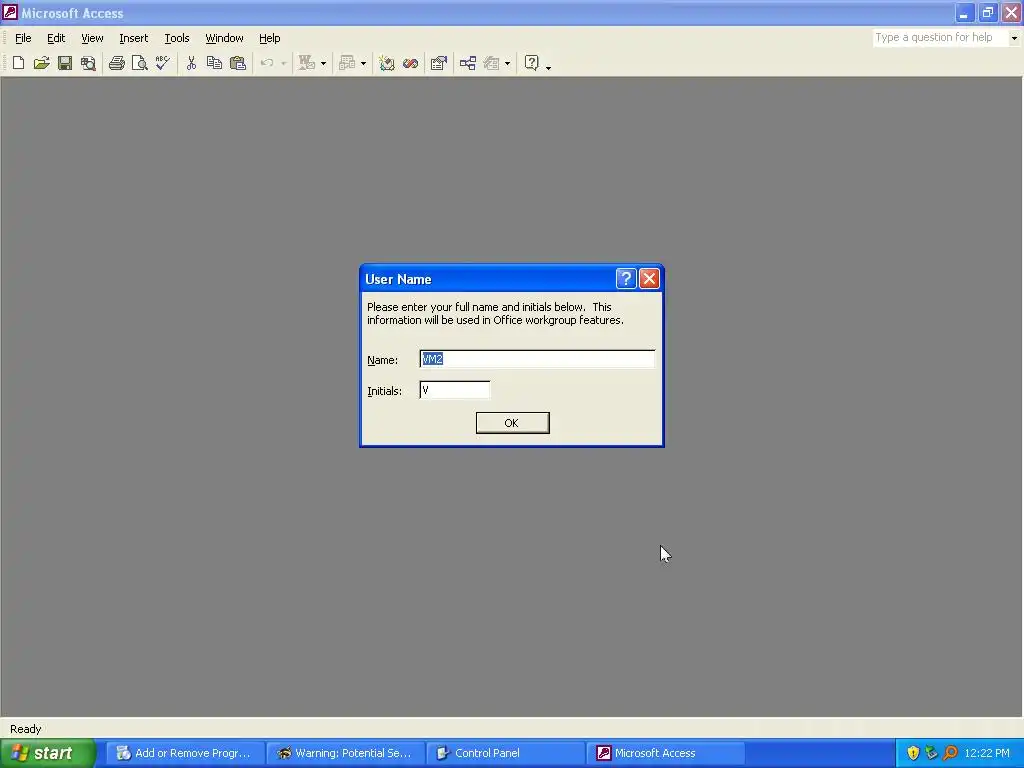Open a database with the folder icon
This screenshot has height=768, width=1024.
41,63
